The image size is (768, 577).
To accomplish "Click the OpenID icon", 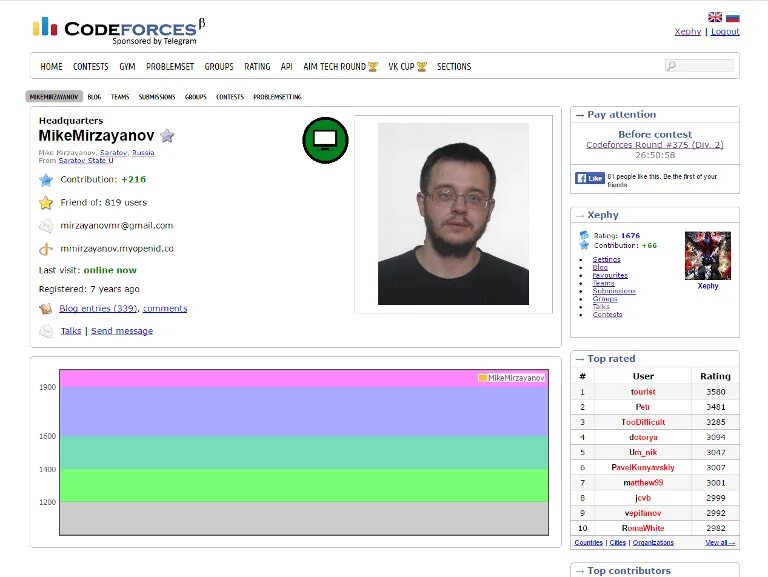I will pyautogui.click(x=46, y=249).
